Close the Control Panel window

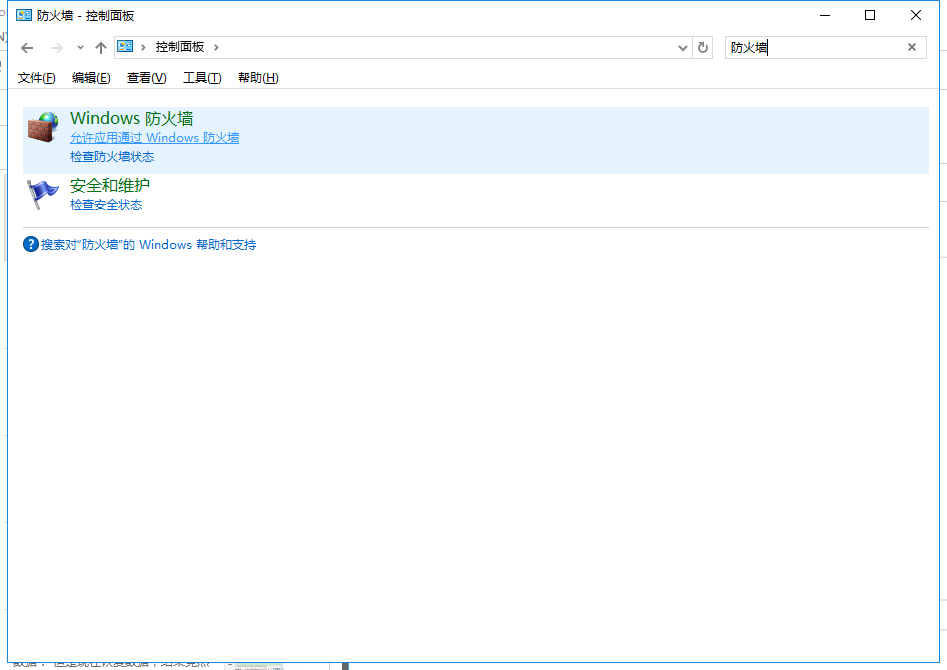916,15
